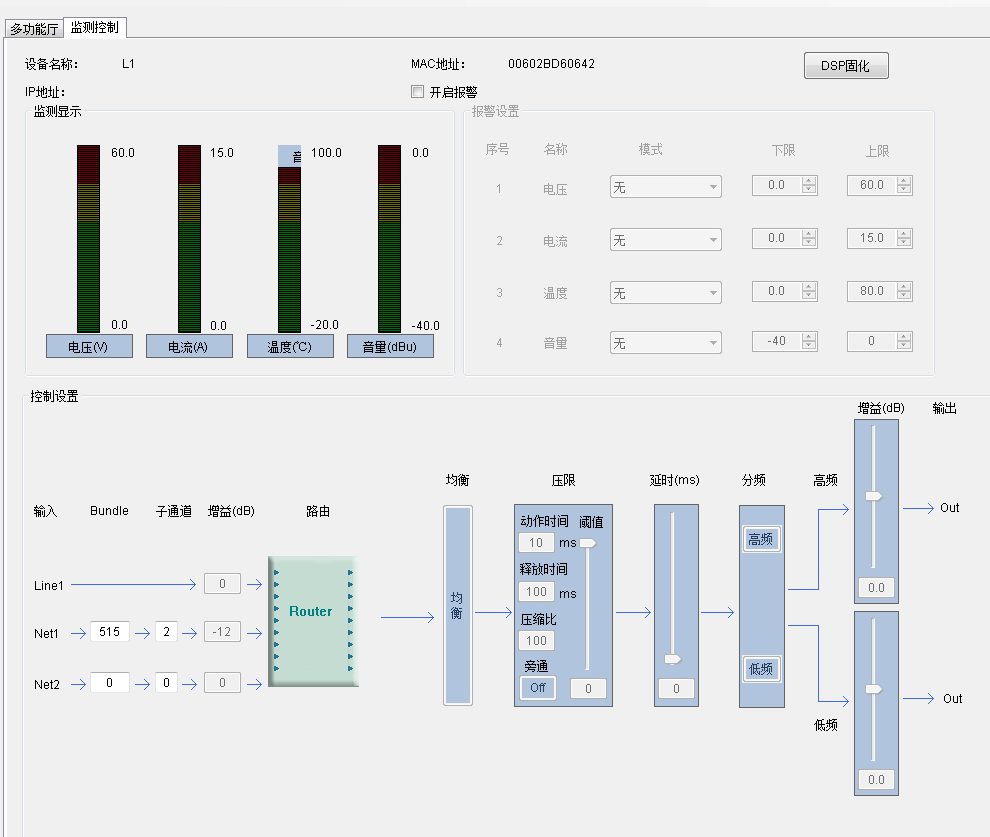990x837 pixels.
Task: Click the 延时 delay slider handle
Action: pos(673,659)
